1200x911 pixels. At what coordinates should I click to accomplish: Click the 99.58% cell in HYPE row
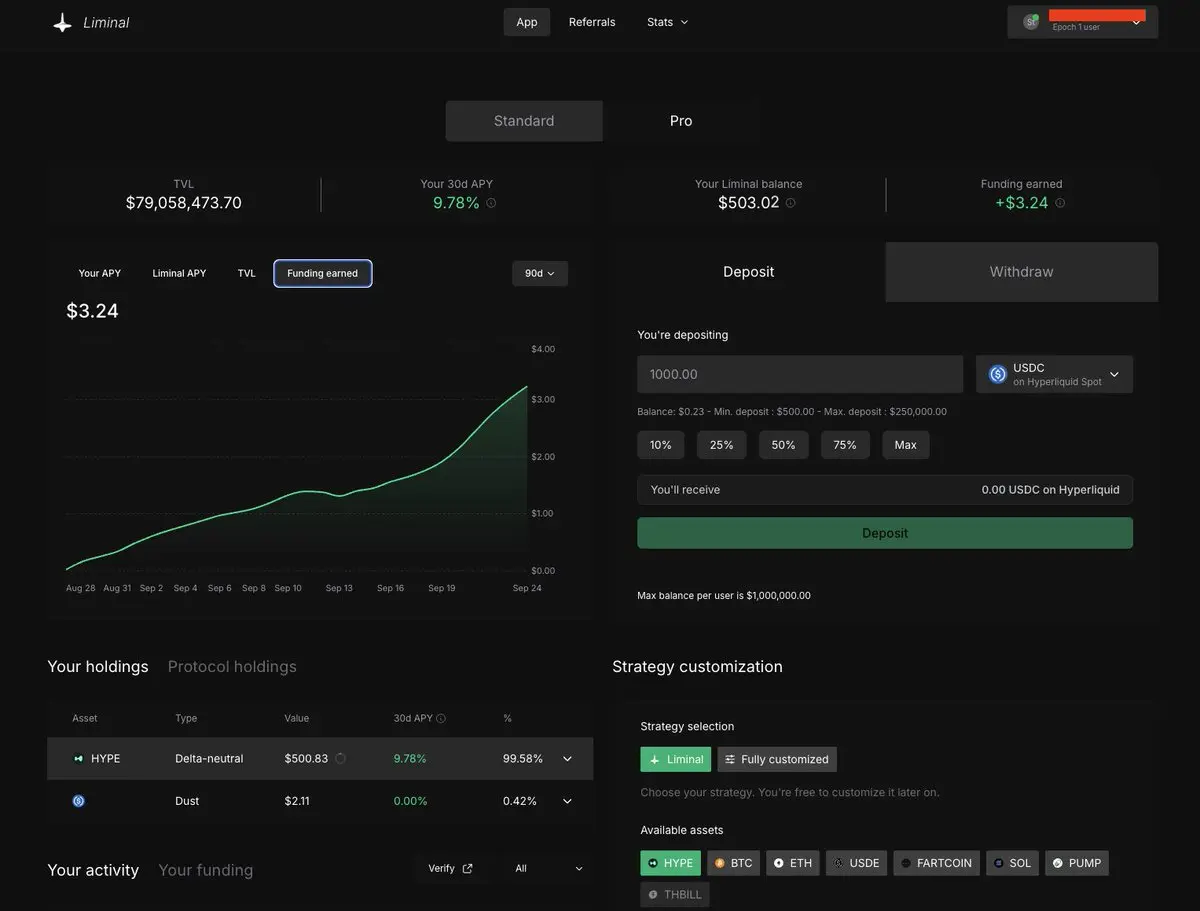point(523,759)
